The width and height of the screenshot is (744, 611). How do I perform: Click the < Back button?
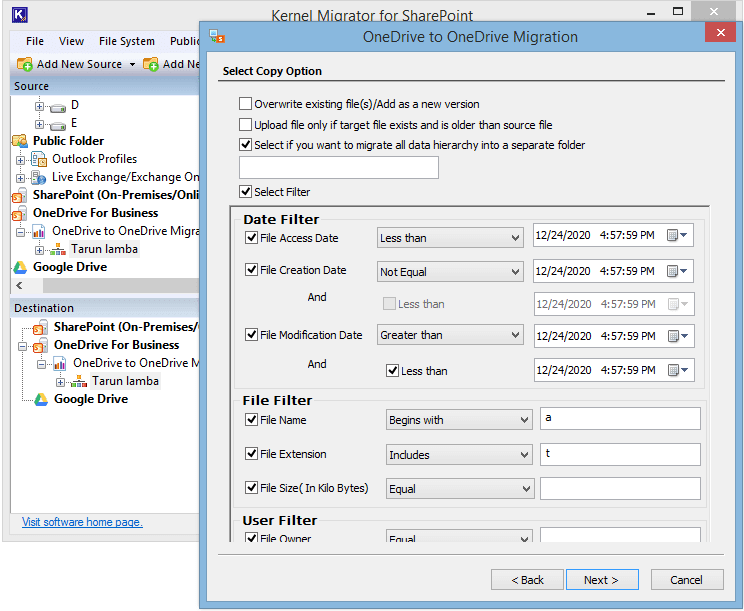[527, 580]
